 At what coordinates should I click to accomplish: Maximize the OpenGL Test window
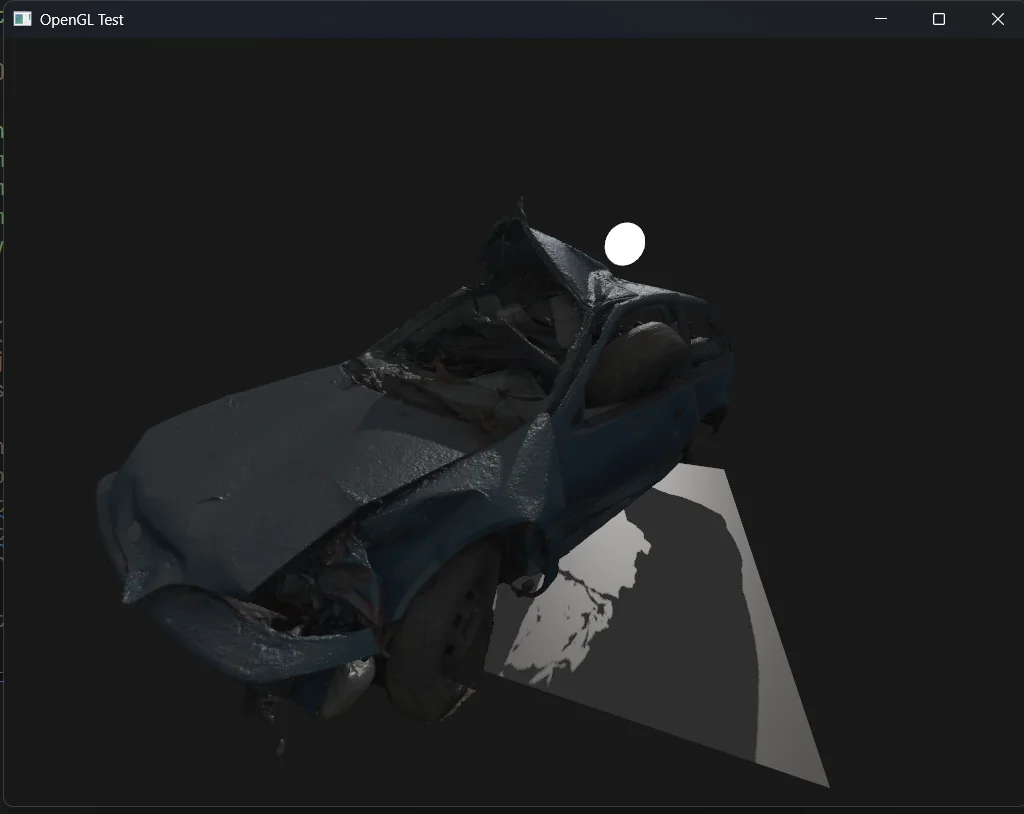(938, 19)
